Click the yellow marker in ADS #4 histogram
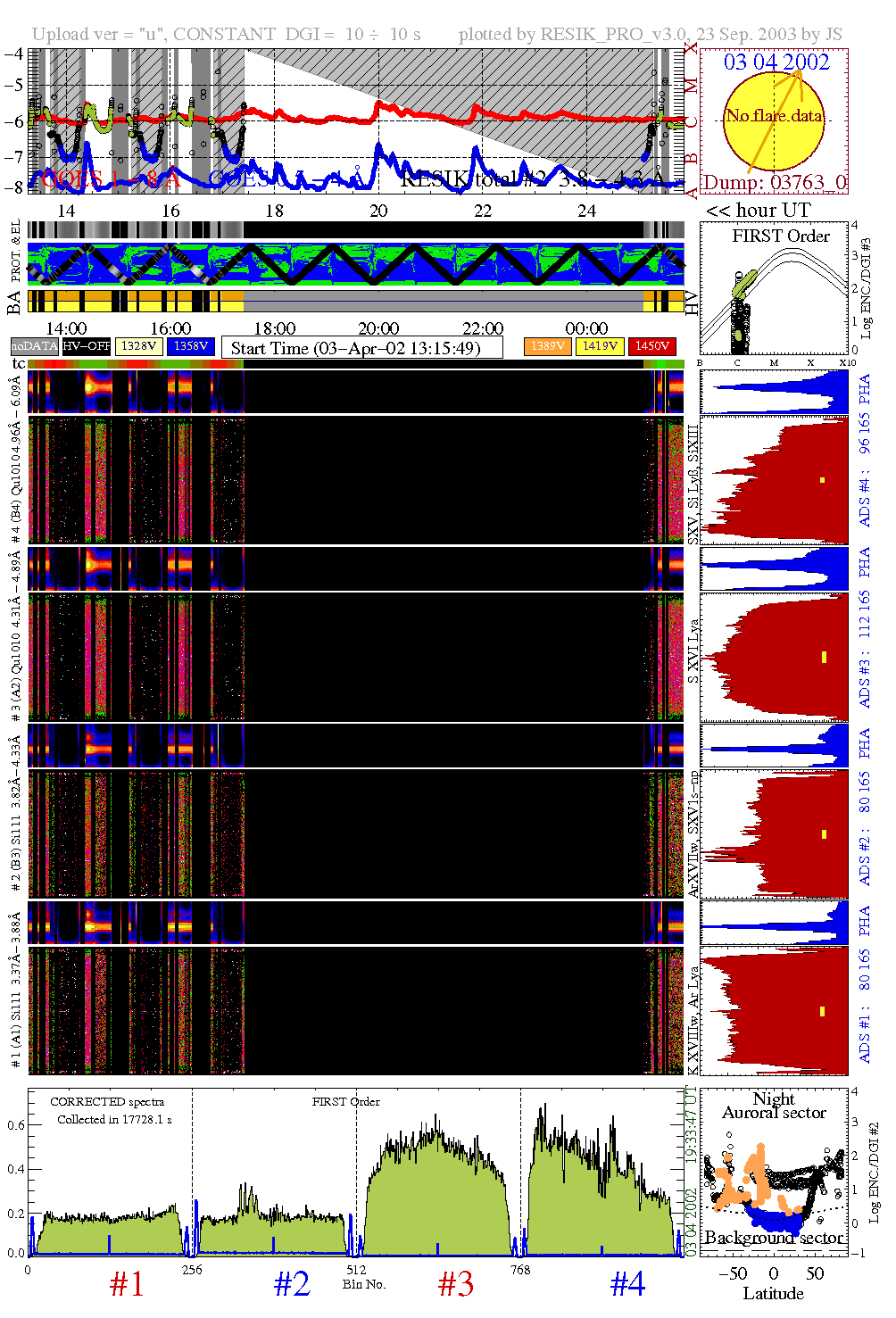The height and width of the screenshot is (1318, 896). pyautogui.click(x=822, y=480)
